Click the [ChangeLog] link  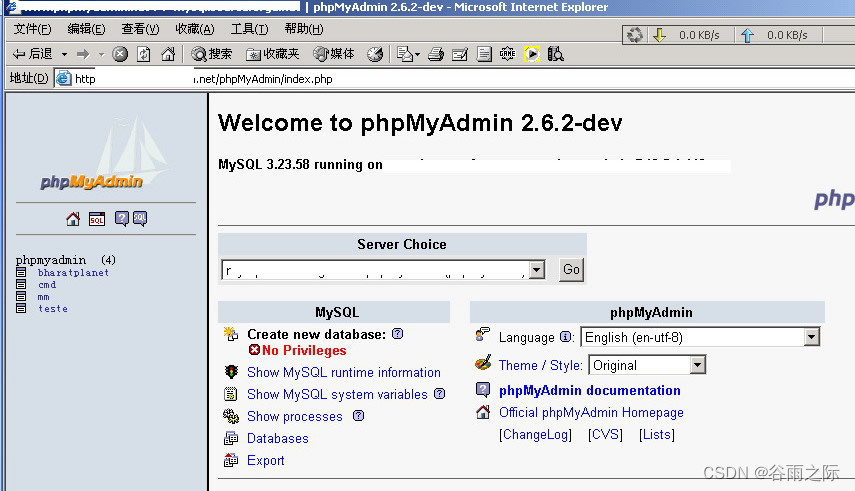535,434
